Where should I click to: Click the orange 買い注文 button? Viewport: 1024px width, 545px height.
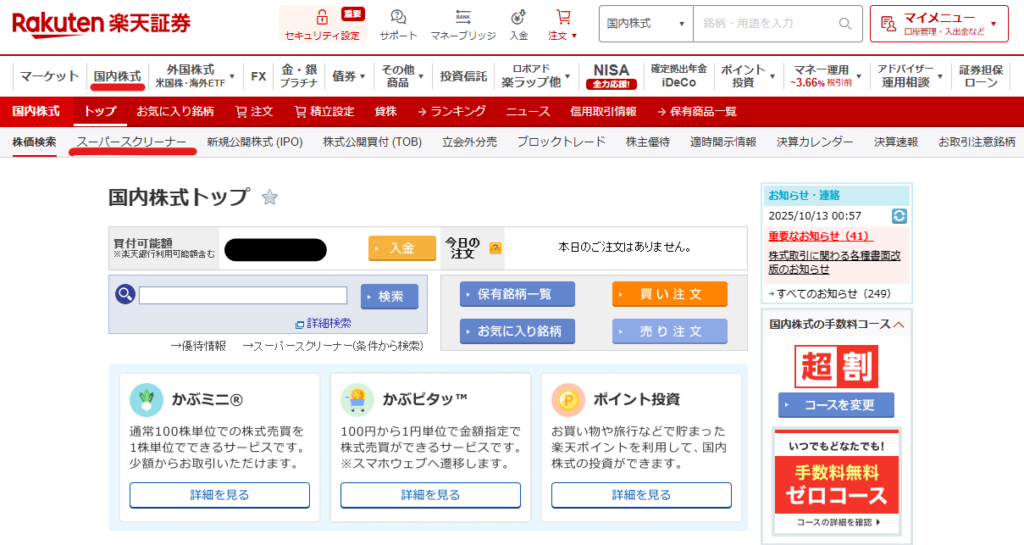669,294
